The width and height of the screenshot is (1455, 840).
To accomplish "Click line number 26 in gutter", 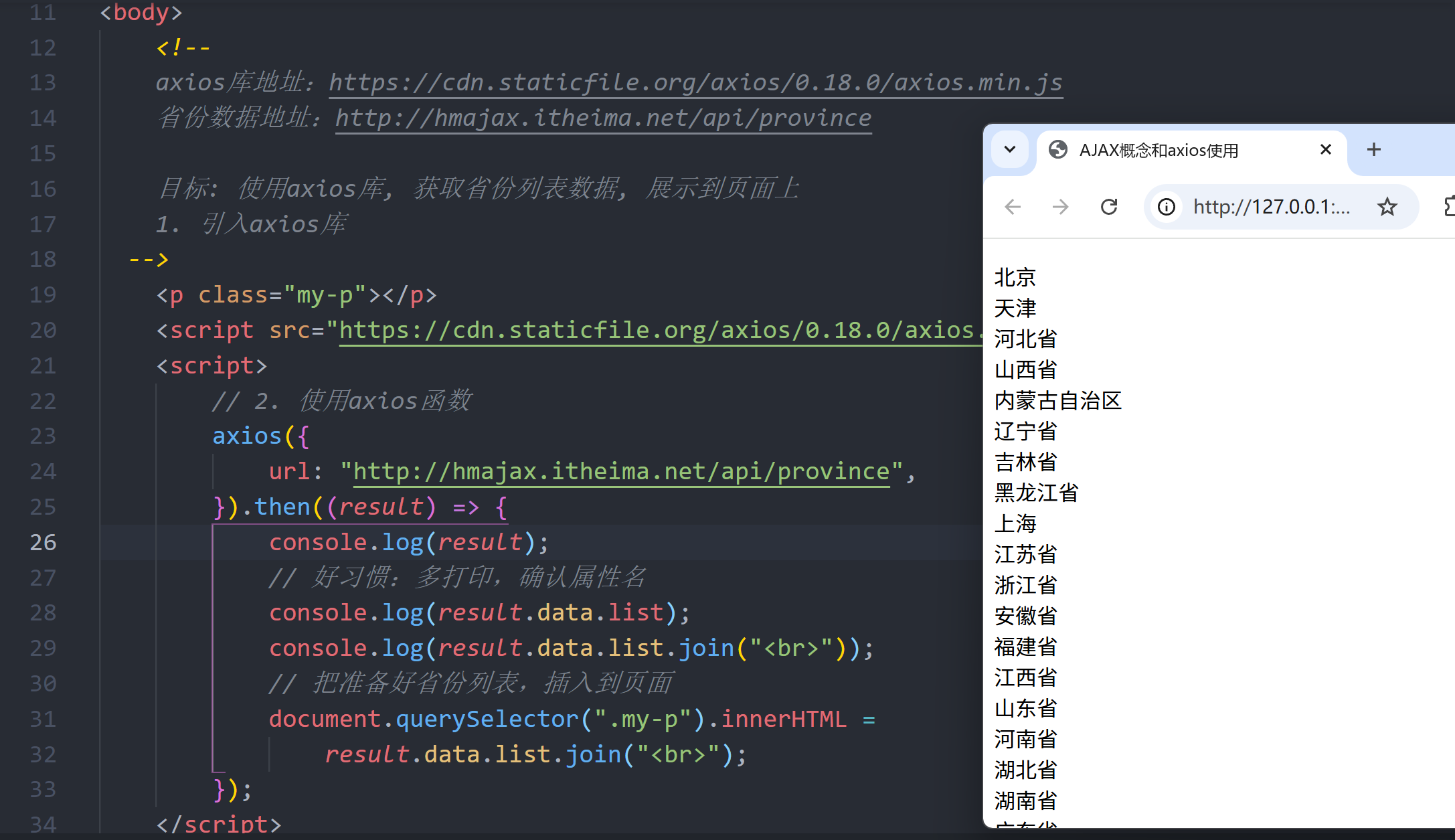I will 43,542.
